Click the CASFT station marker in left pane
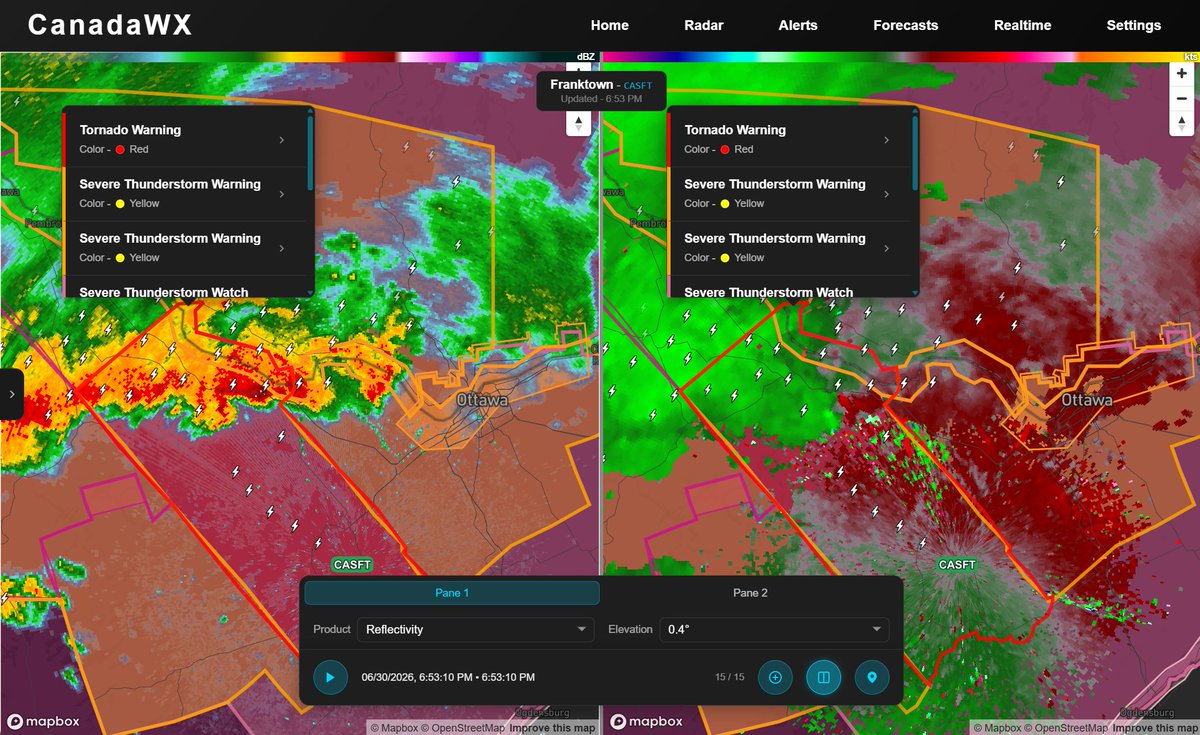Image resolution: width=1200 pixels, height=735 pixels. click(352, 565)
